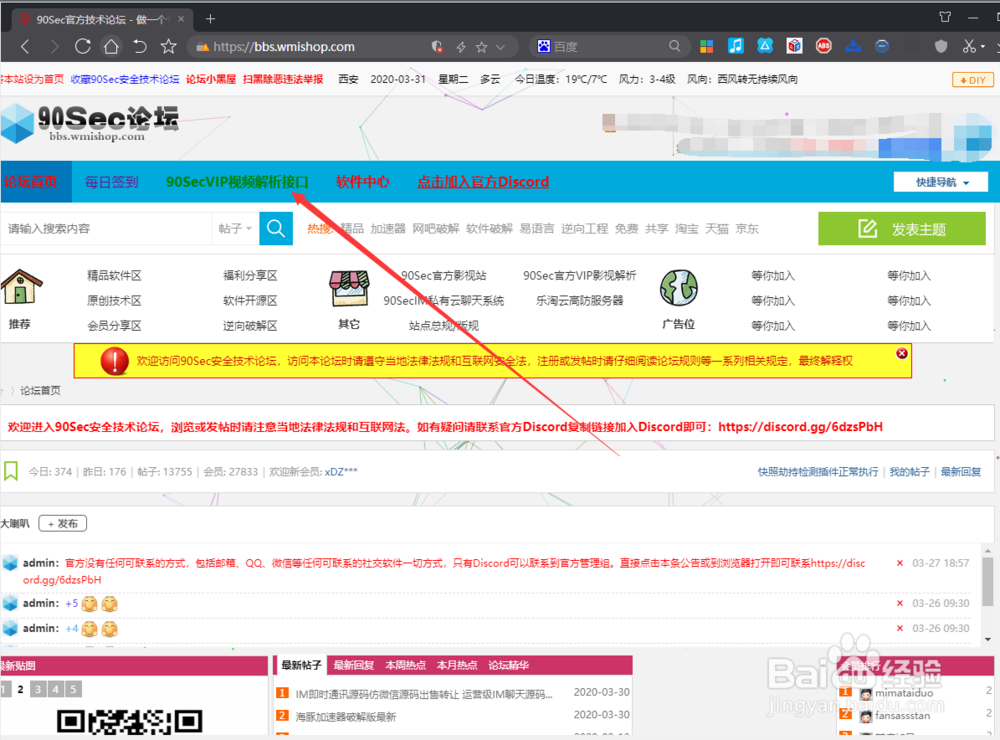The height and width of the screenshot is (740, 1000).
Task: Switch to the 每日签到 tab
Action: tap(110, 182)
